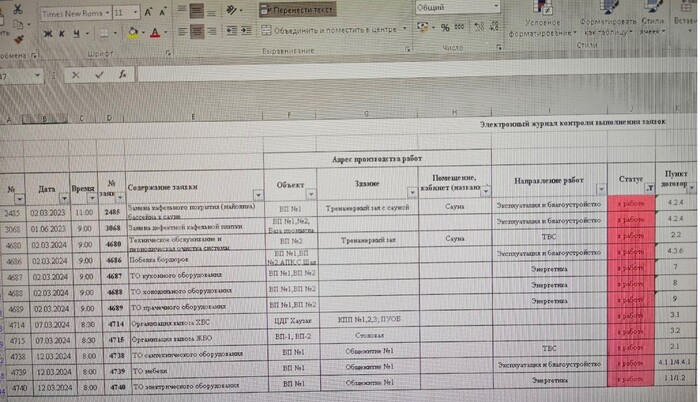Toggle middle vertical alignment
The height and width of the screenshot is (402, 700).
tap(196, 11)
